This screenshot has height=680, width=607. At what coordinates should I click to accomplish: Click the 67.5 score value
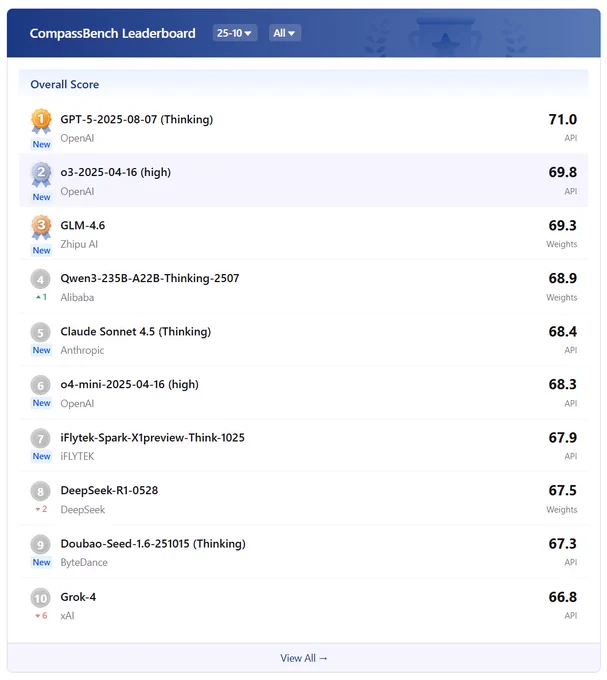coord(562,491)
